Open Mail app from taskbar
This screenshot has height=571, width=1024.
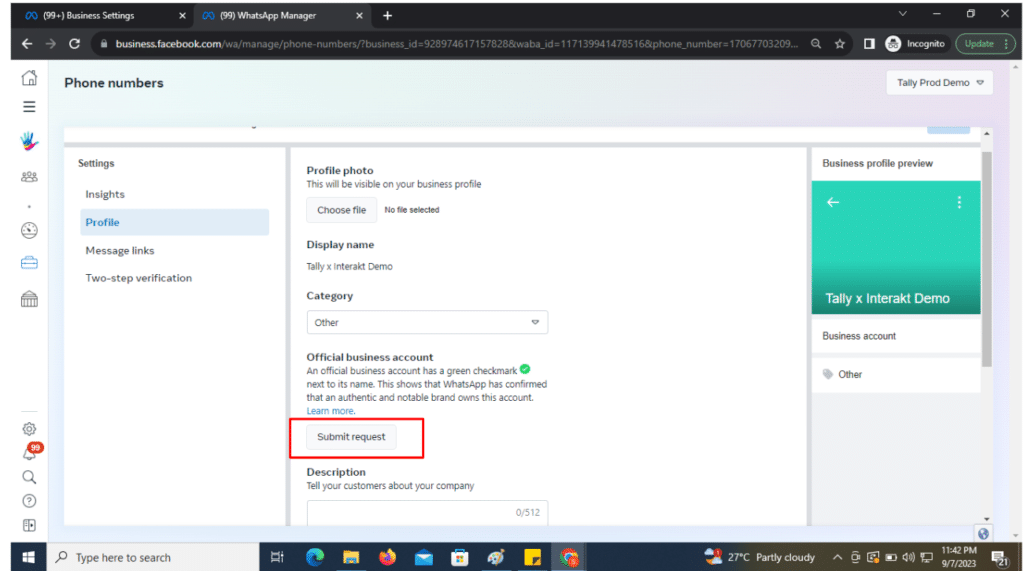[423, 557]
